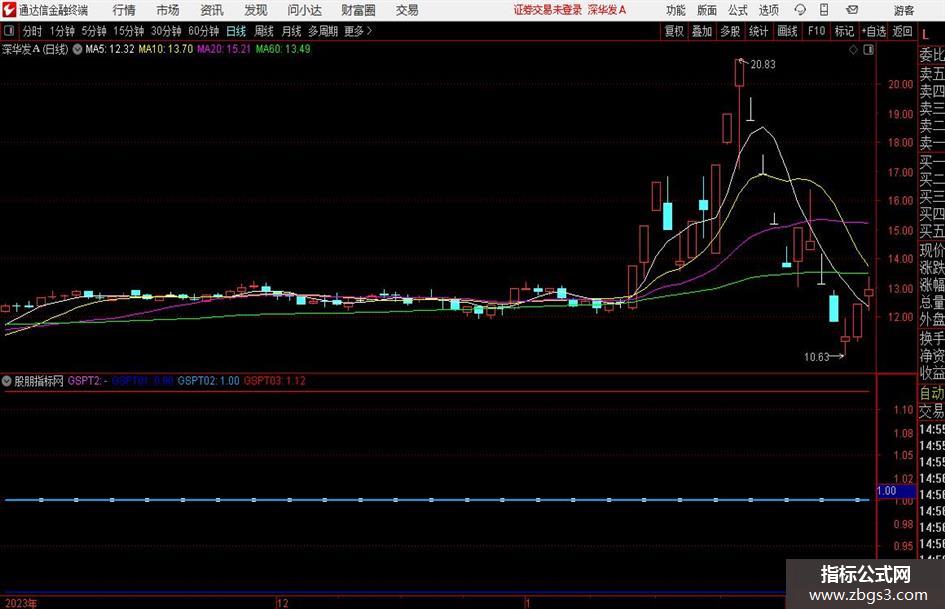Click the 深华发A stock name in title bar
Image resolution: width=945 pixels, height=609 pixels.
[x=607, y=10]
